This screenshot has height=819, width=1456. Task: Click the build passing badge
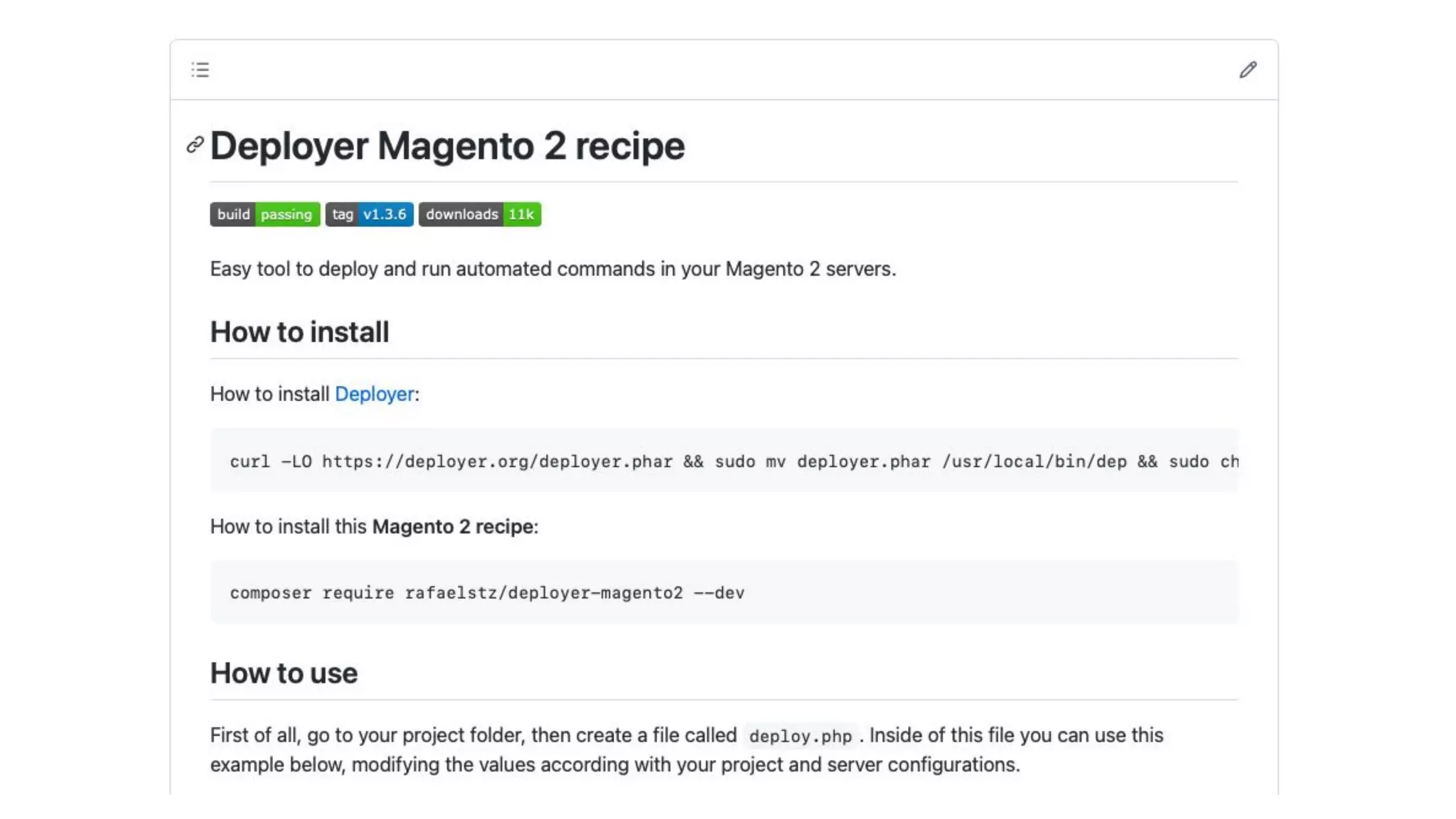click(x=264, y=215)
